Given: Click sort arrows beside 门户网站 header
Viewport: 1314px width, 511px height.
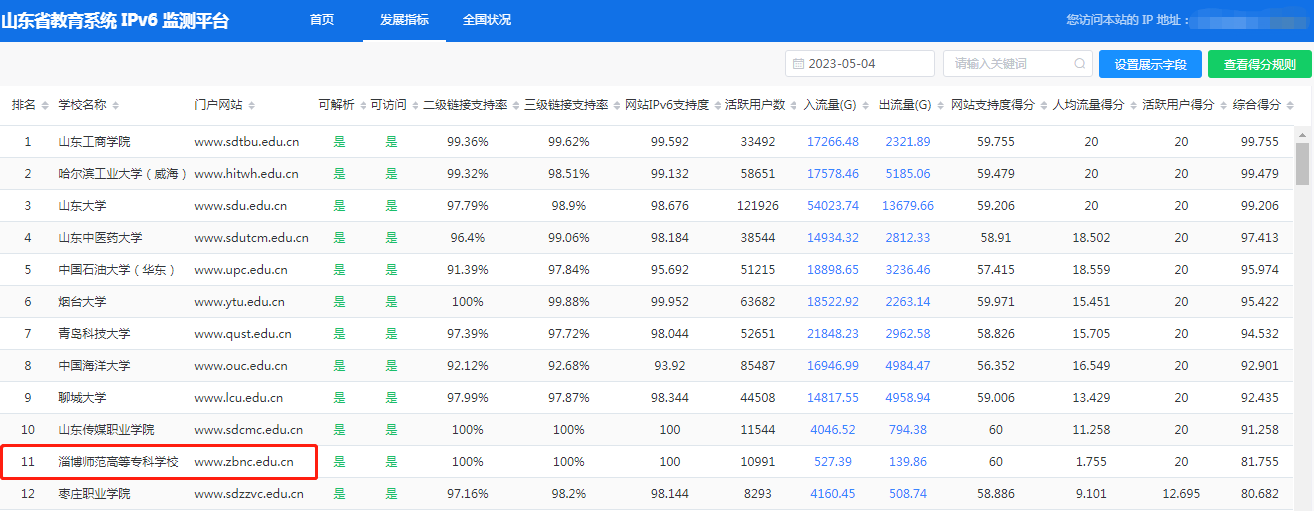Looking at the screenshot, I should pos(251,105).
